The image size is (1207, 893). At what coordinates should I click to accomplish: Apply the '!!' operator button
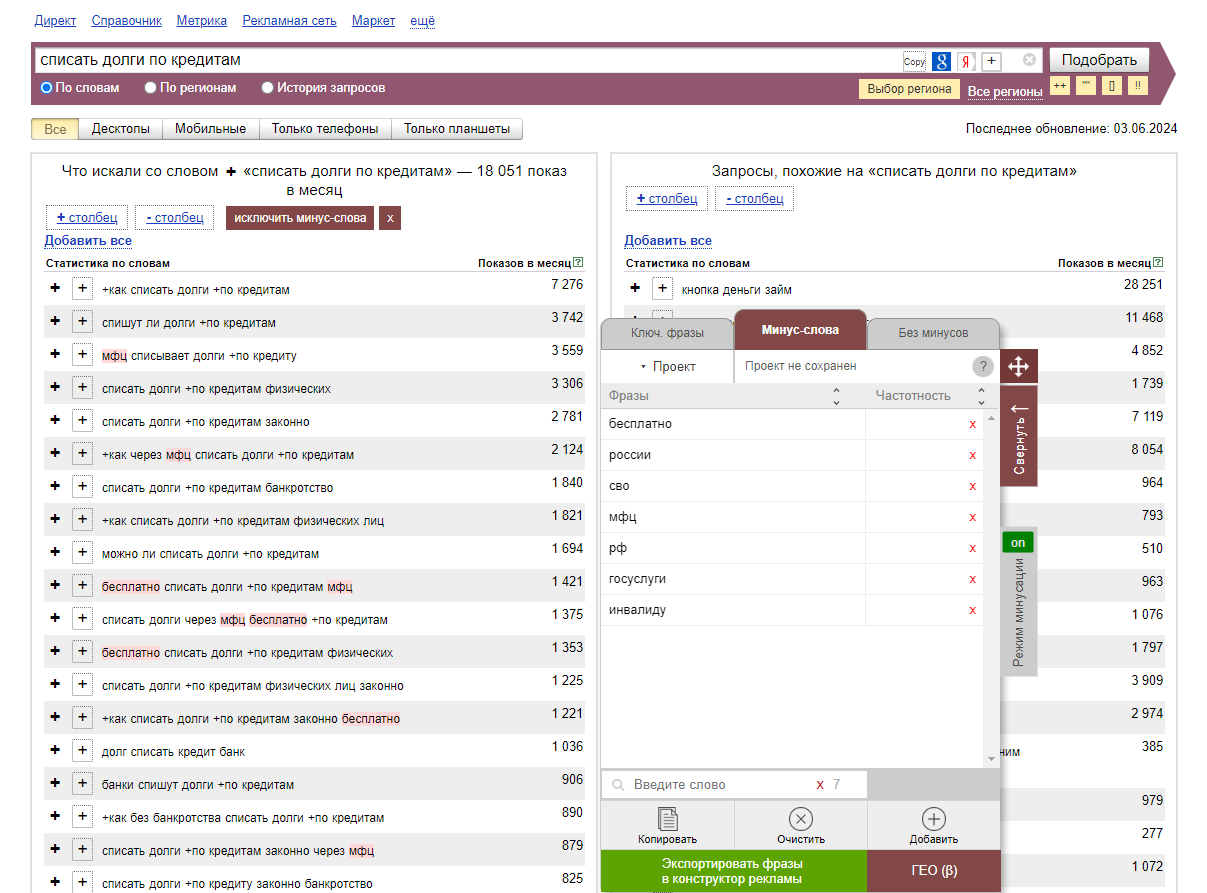coord(1138,86)
